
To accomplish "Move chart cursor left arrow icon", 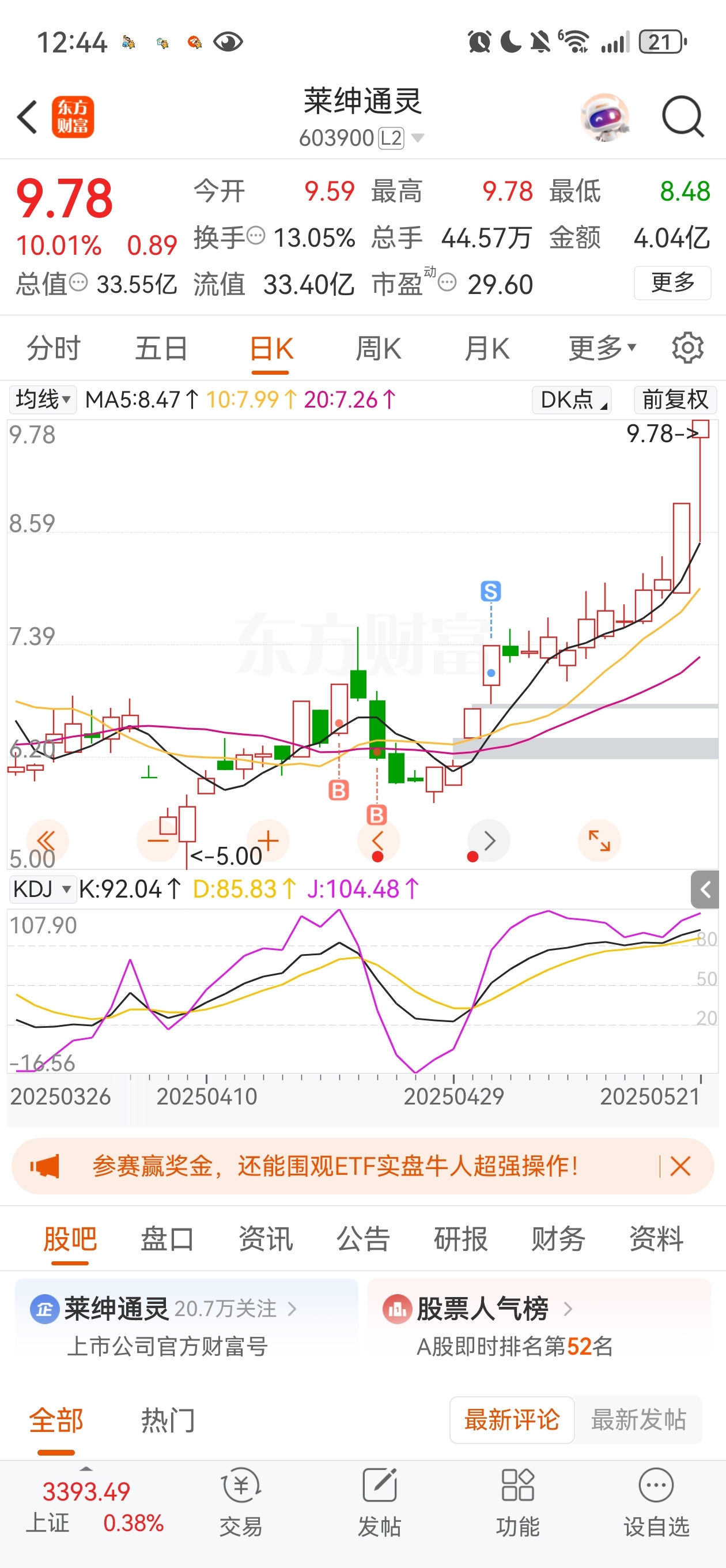I will click(378, 840).
